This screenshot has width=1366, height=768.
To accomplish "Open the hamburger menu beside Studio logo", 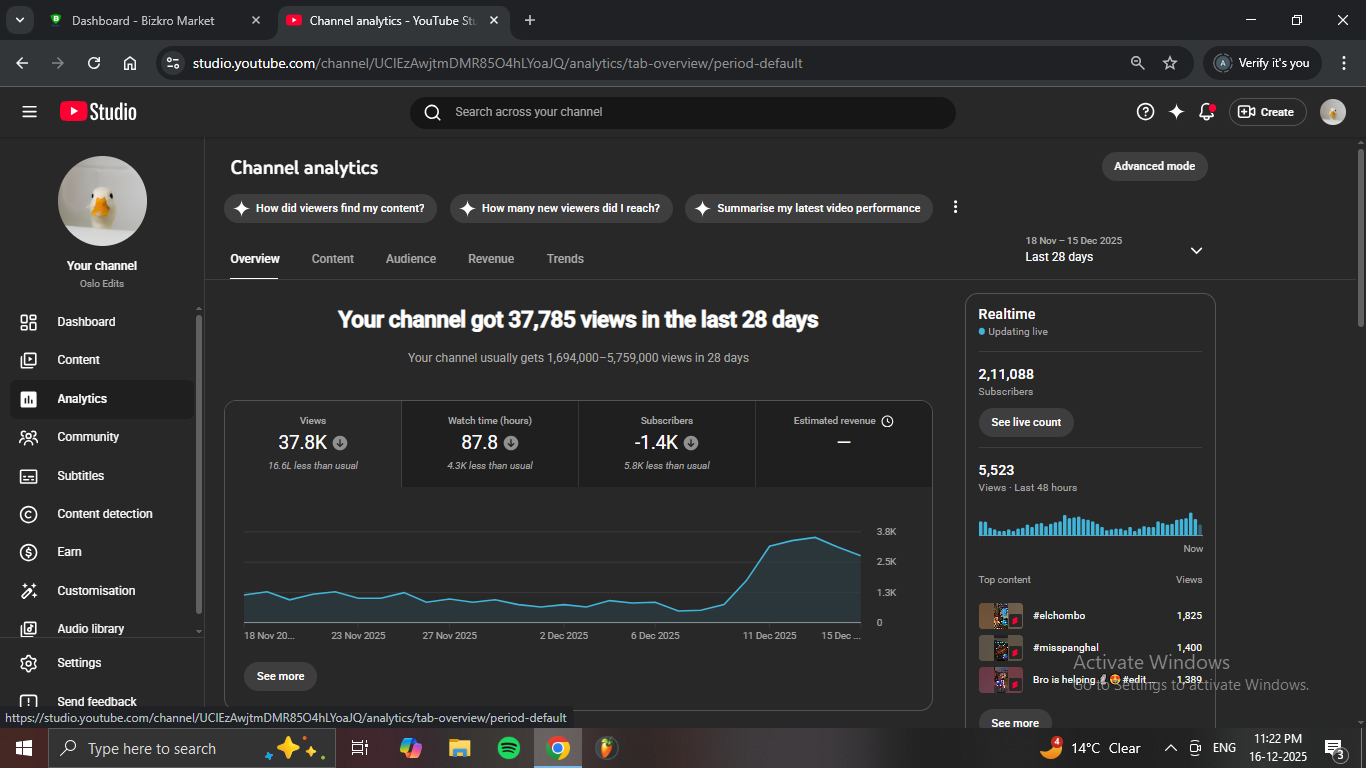I will (x=29, y=112).
